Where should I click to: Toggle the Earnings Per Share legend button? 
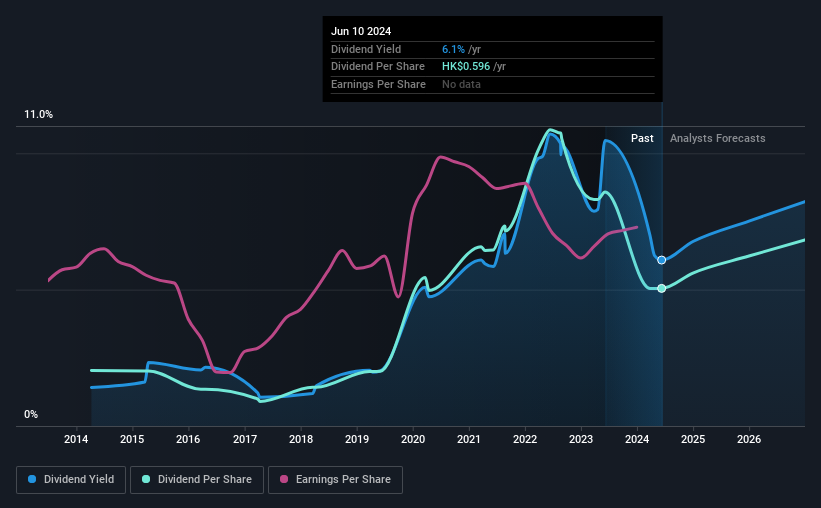point(335,480)
